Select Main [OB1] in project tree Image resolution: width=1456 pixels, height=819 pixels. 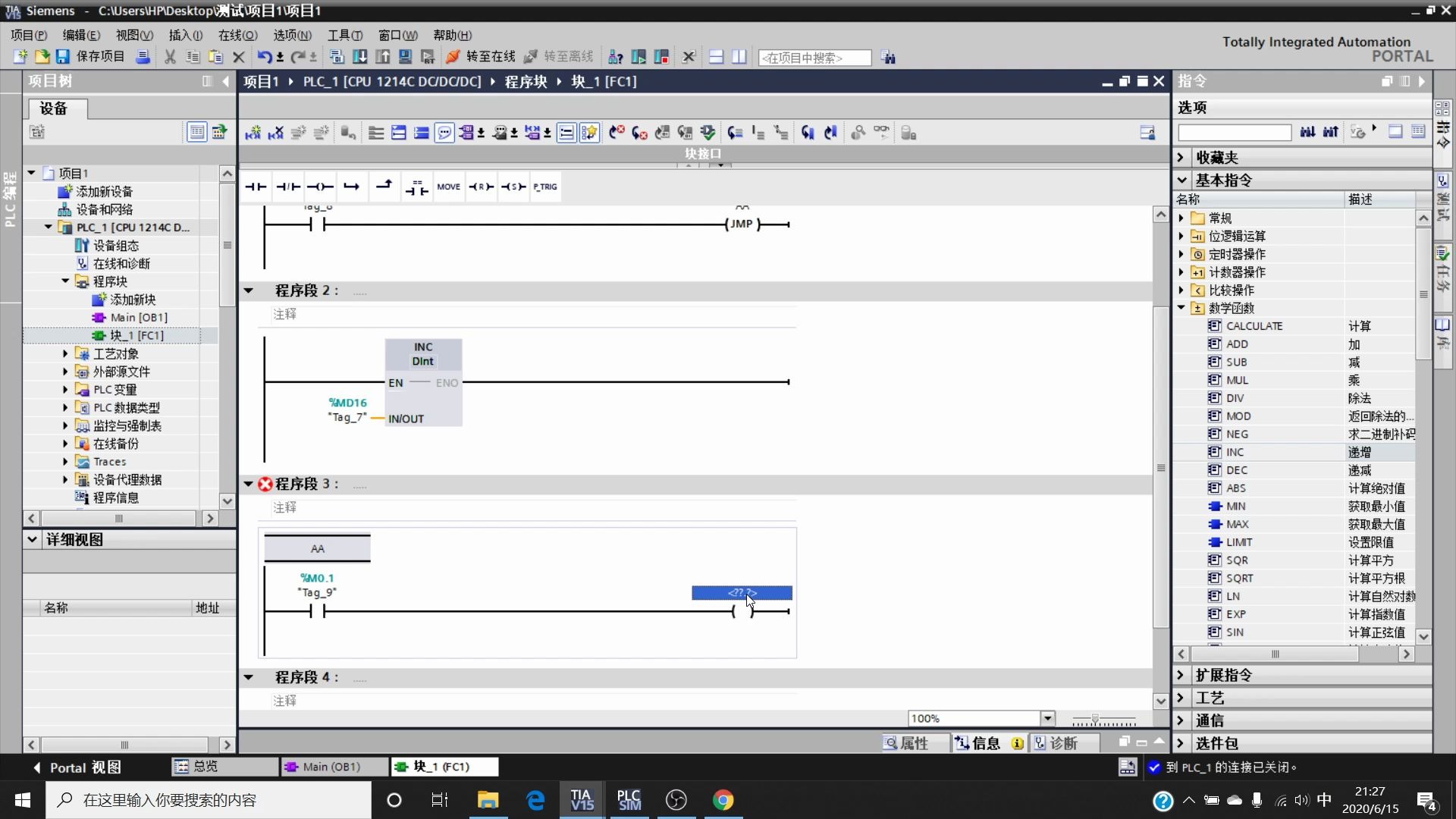[x=138, y=318]
